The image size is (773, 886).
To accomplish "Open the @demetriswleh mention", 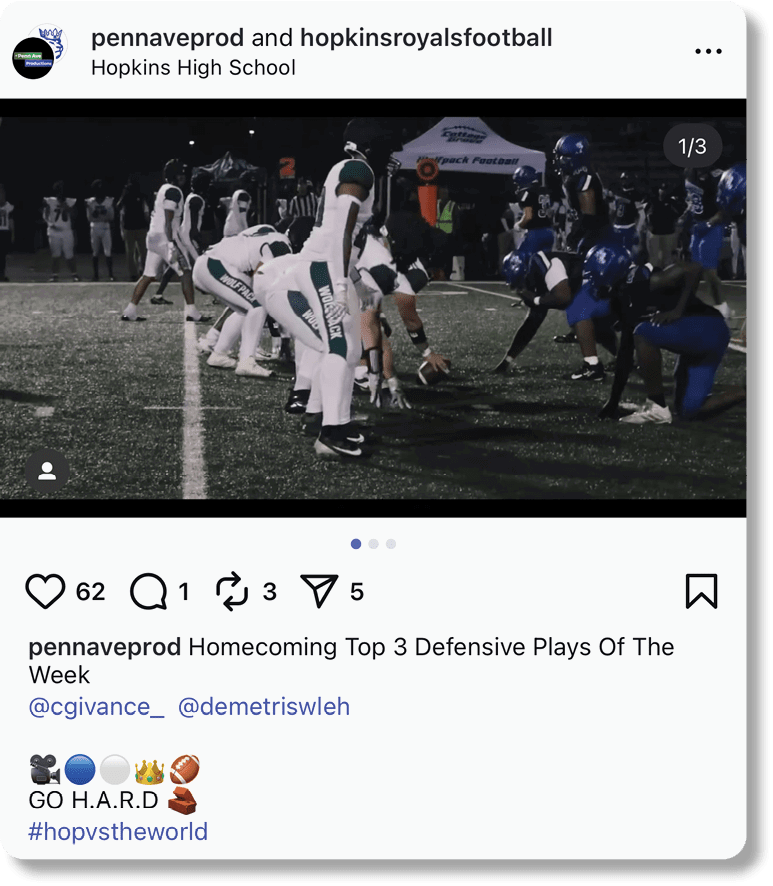I will click(x=264, y=707).
